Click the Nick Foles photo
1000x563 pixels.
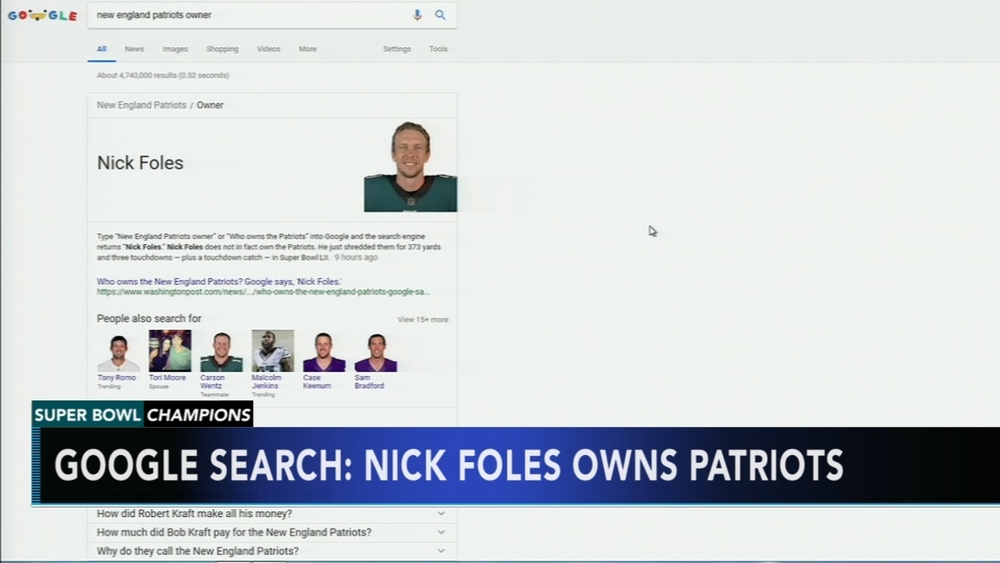click(x=410, y=167)
